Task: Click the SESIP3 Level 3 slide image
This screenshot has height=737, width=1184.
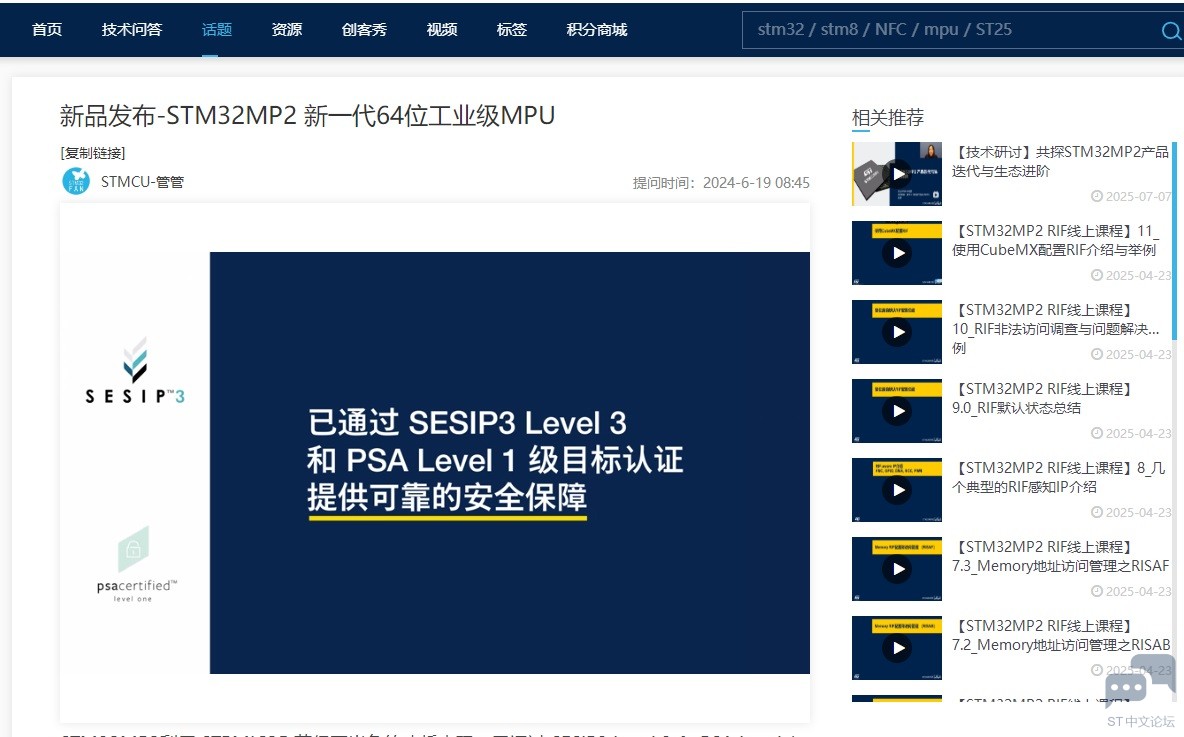Action: coord(510,462)
